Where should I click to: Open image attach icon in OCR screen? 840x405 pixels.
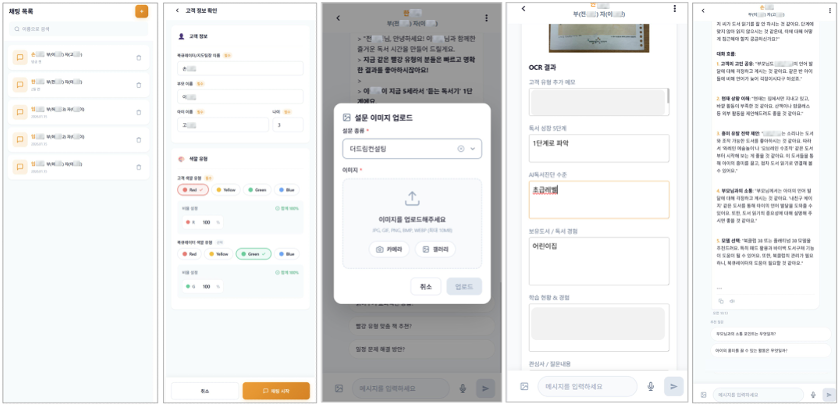point(524,386)
